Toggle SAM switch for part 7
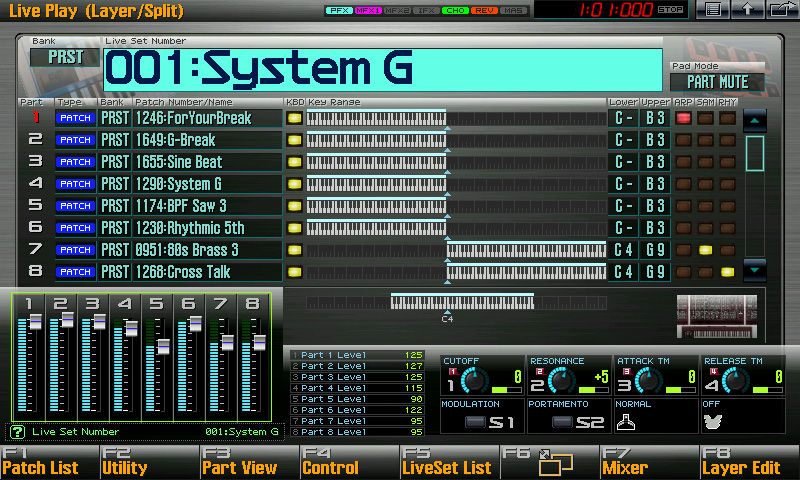This screenshot has height=480, width=800. [x=706, y=250]
